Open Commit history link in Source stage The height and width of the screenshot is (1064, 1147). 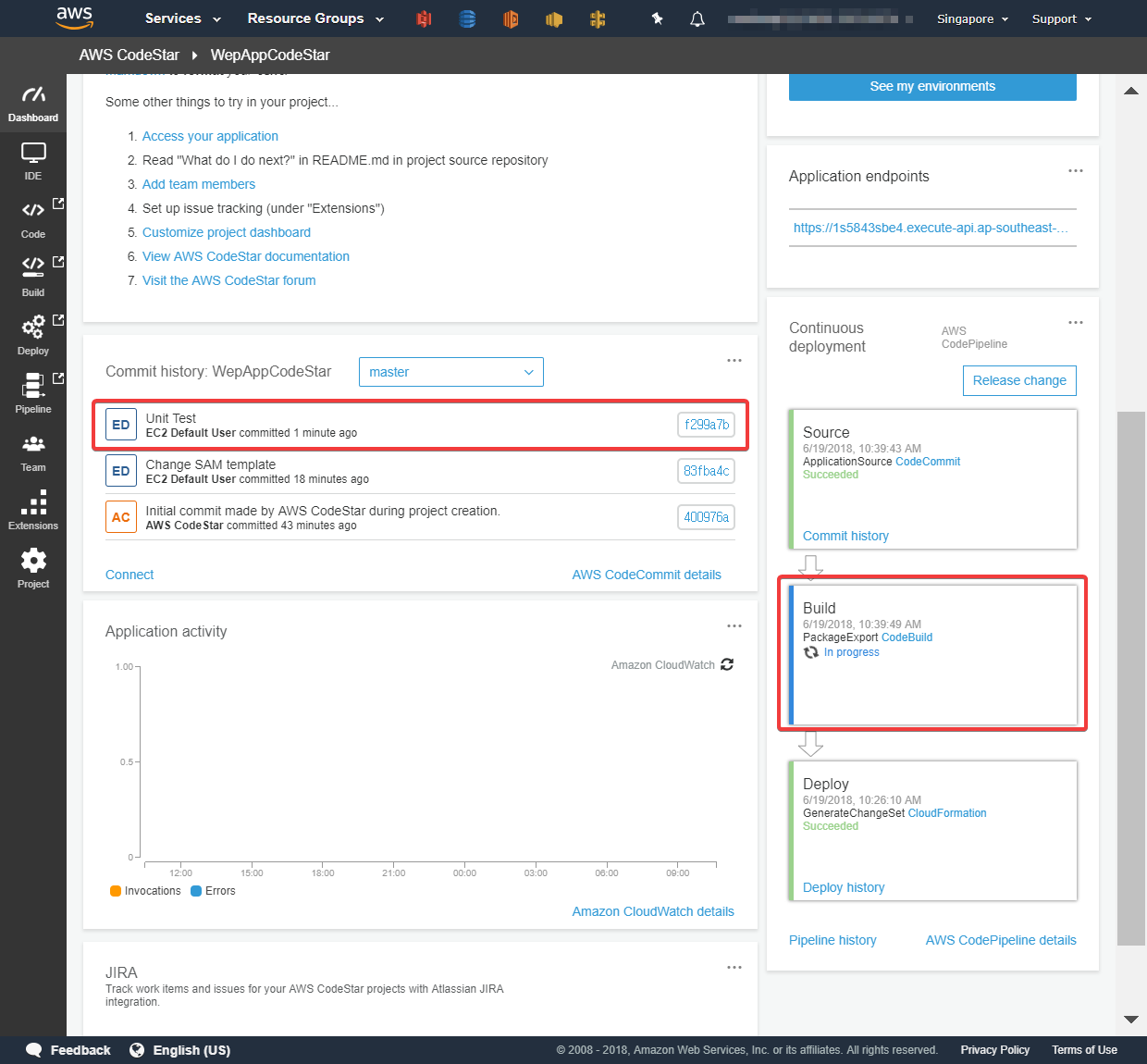[x=845, y=536]
